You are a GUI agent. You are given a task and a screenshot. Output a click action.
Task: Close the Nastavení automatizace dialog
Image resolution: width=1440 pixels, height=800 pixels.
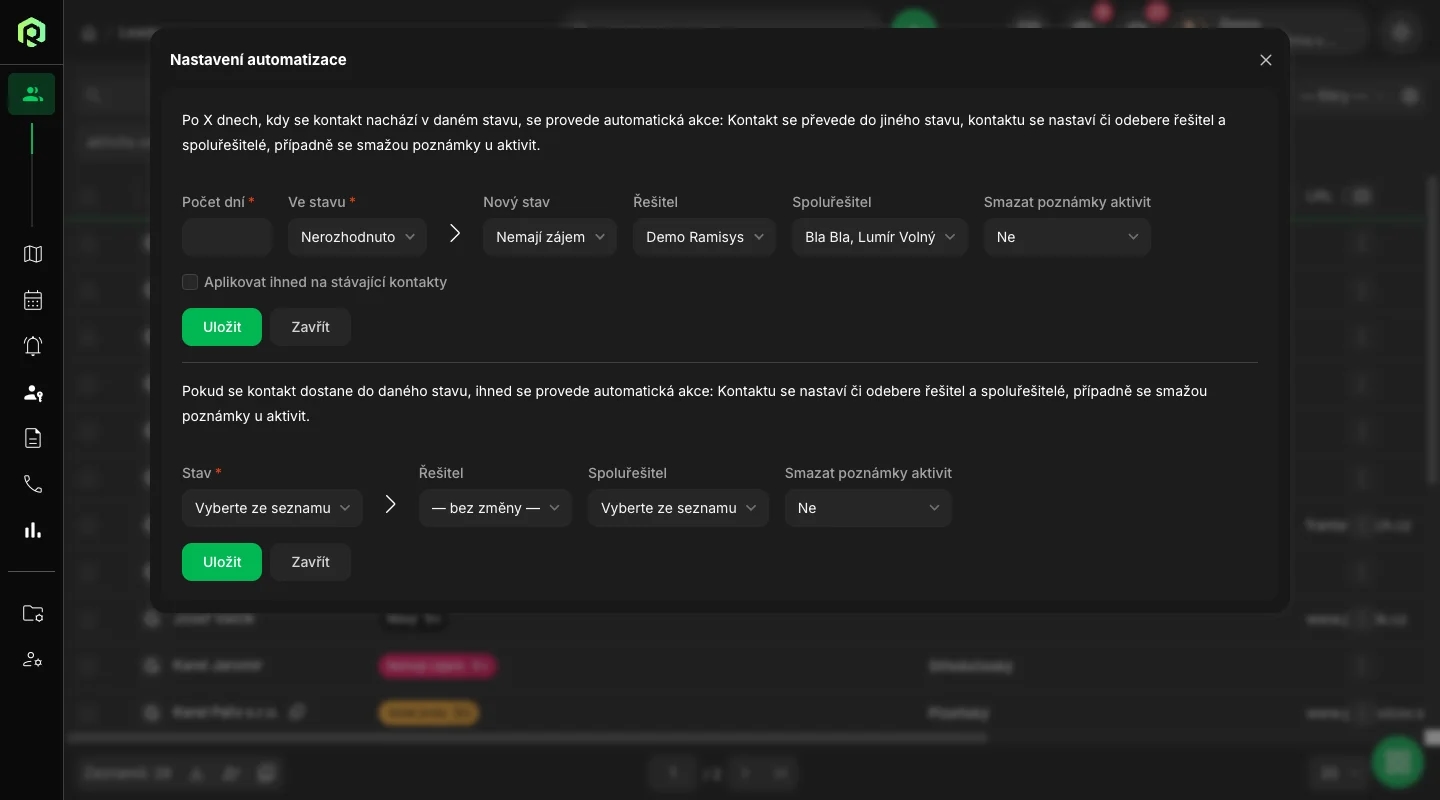(1266, 60)
